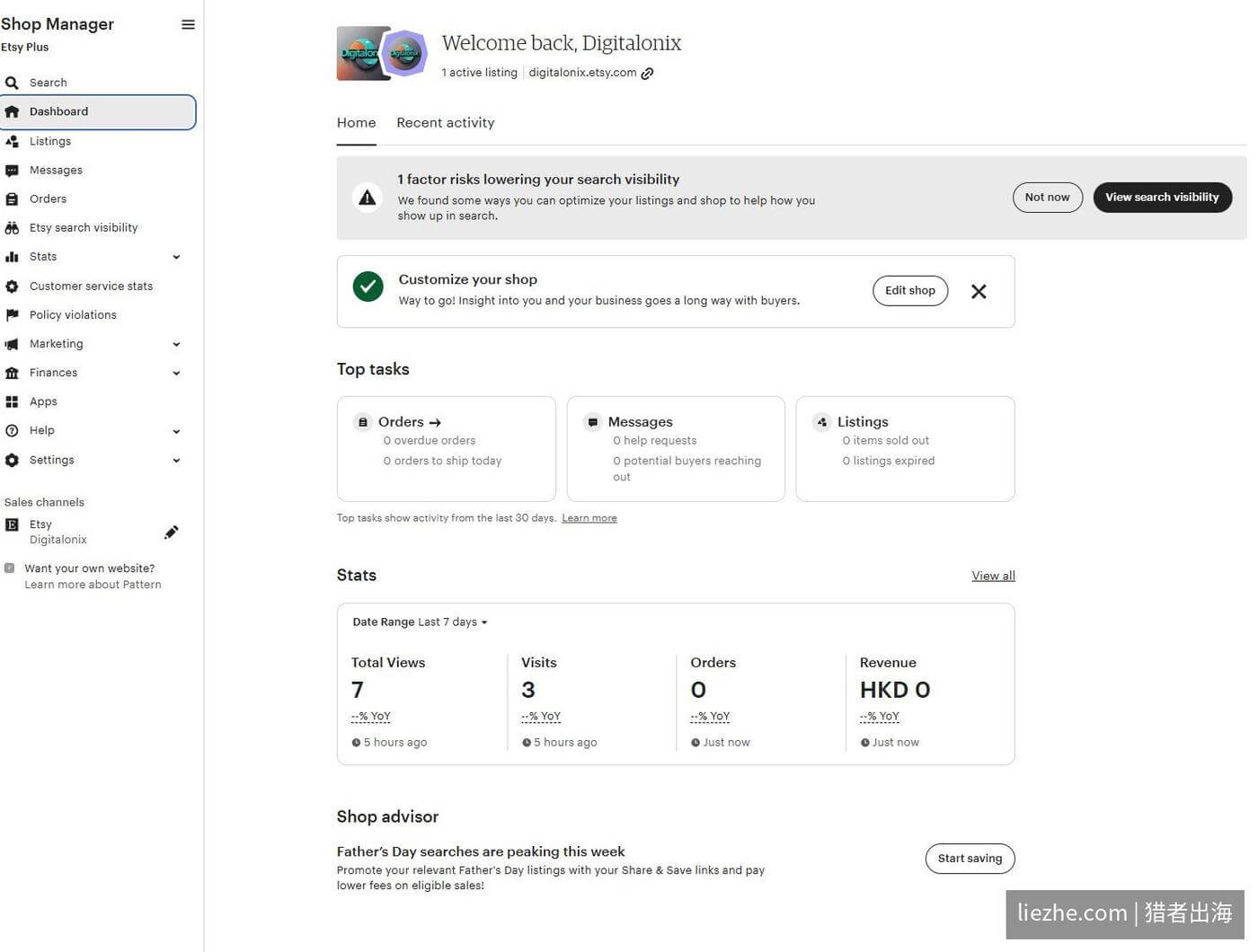
Task: Click the Revenue YoY percentage
Action: coord(880,717)
